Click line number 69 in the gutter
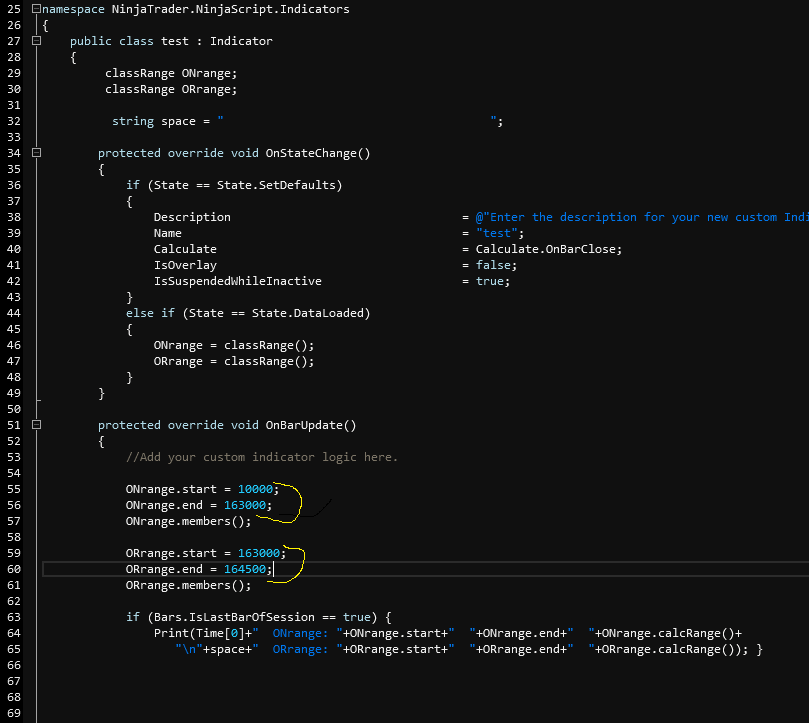Screen dimensions: 809x723 pyautogui.click(x=14, y=713)
